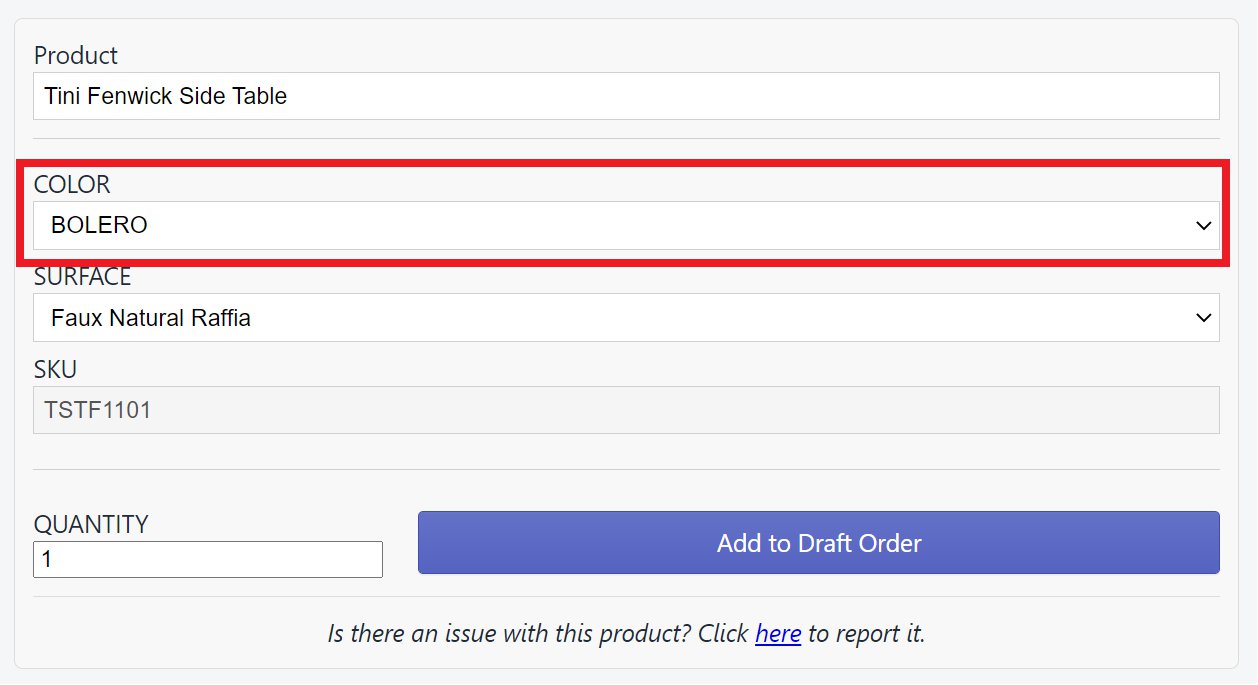Click the quantity value '1'
Screen dimensions: 1258x685
[47, 560]
